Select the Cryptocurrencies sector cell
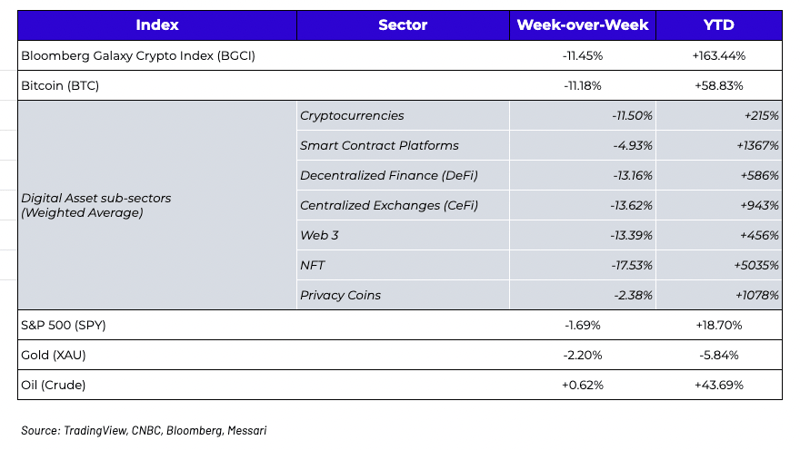Image resolution: width=800 pixels, height=450 pixels. point(352,116)
